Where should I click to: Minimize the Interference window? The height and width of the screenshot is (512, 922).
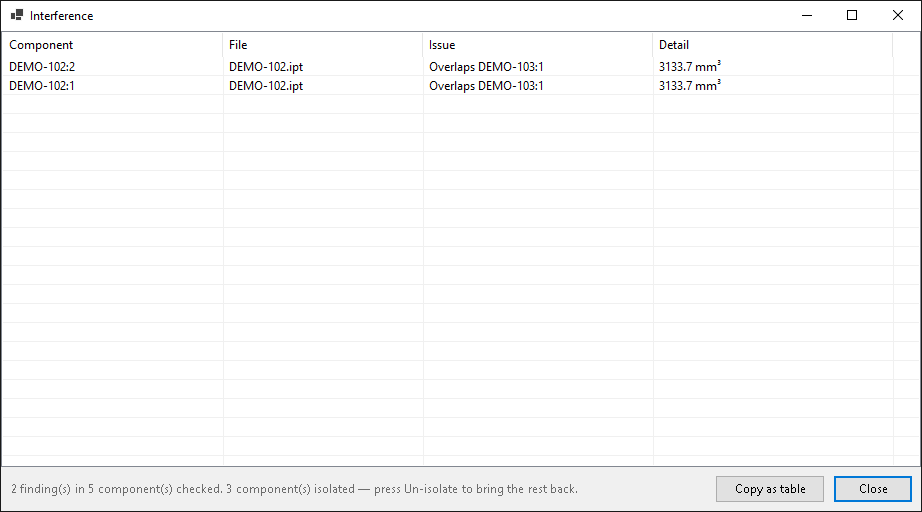[x=807, y=15]
